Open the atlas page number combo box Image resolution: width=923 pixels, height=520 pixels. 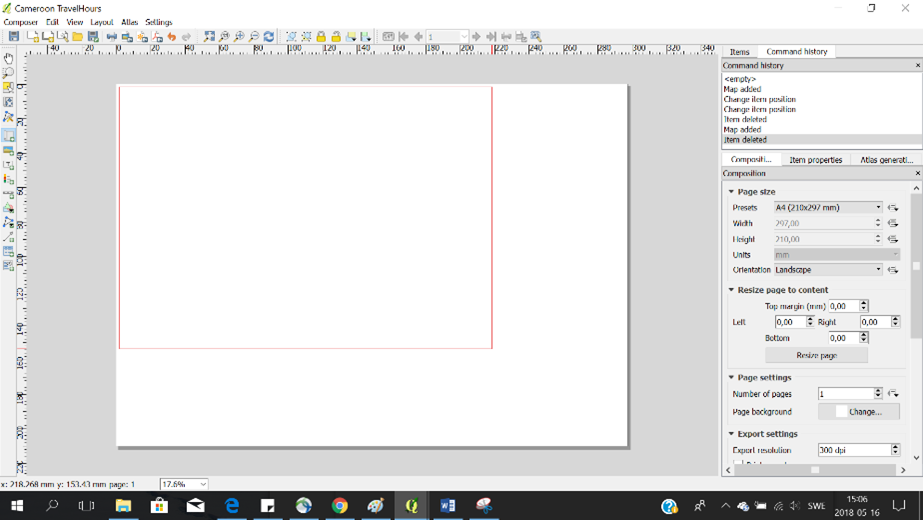[447, 37]
